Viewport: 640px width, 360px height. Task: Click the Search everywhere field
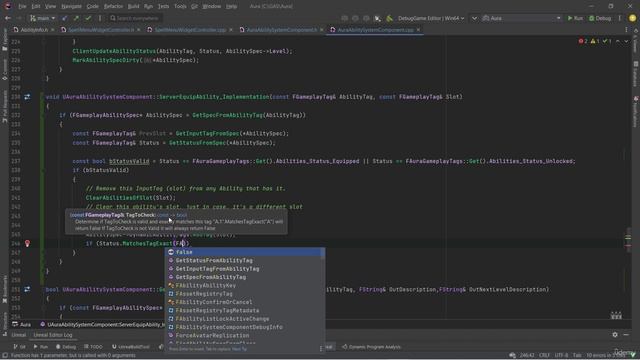click(135, 18)
